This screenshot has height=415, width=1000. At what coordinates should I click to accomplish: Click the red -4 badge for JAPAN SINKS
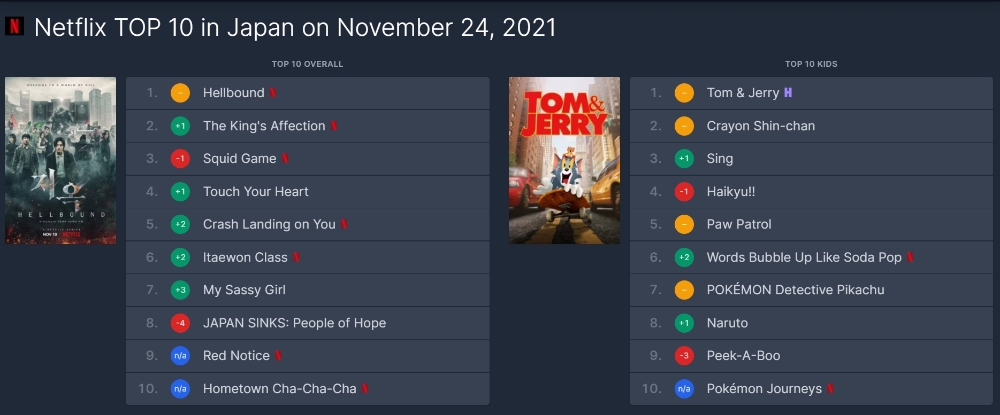point(180,323)
